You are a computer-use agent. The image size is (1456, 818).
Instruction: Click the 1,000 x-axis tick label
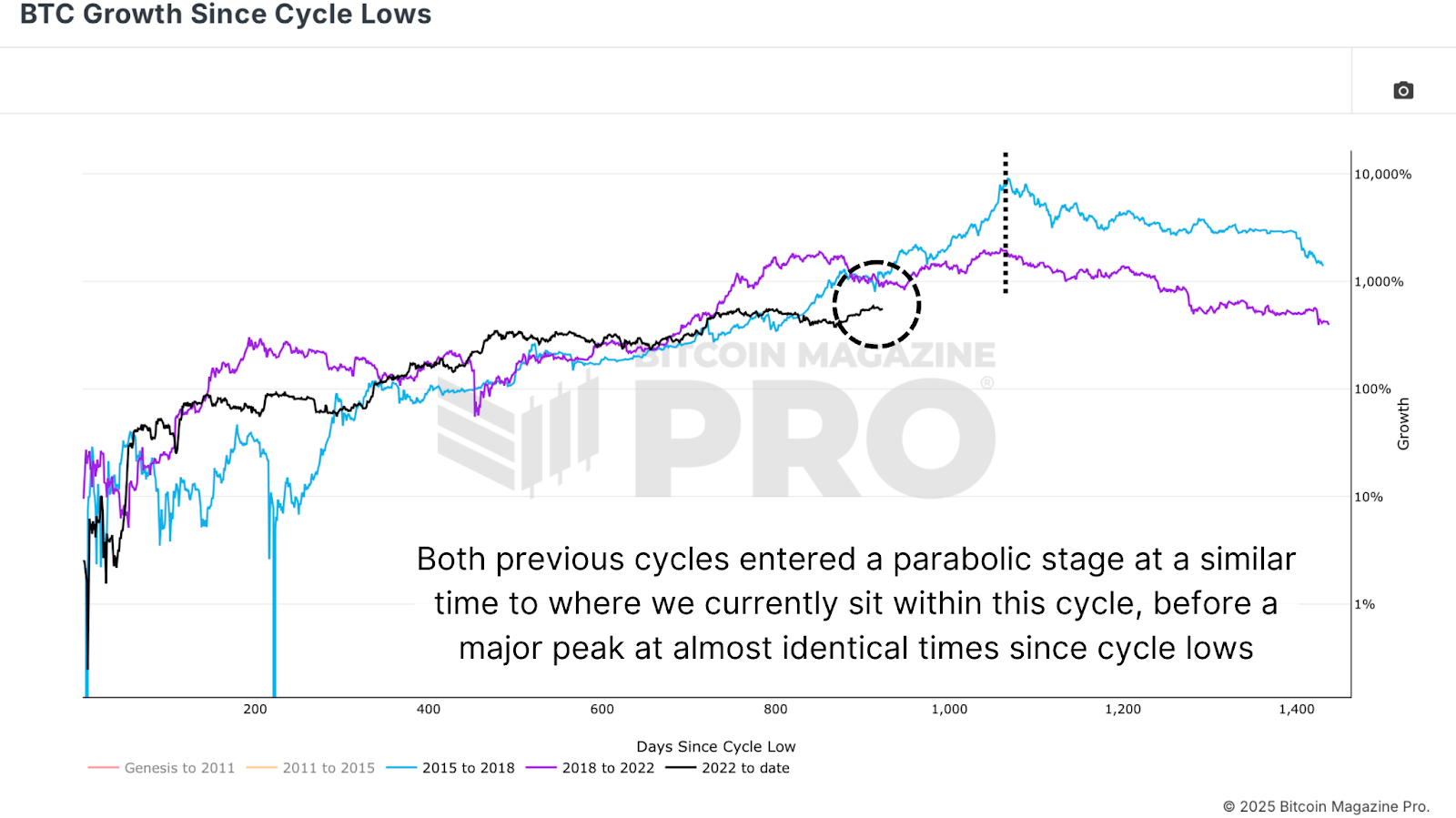[949, 709]
